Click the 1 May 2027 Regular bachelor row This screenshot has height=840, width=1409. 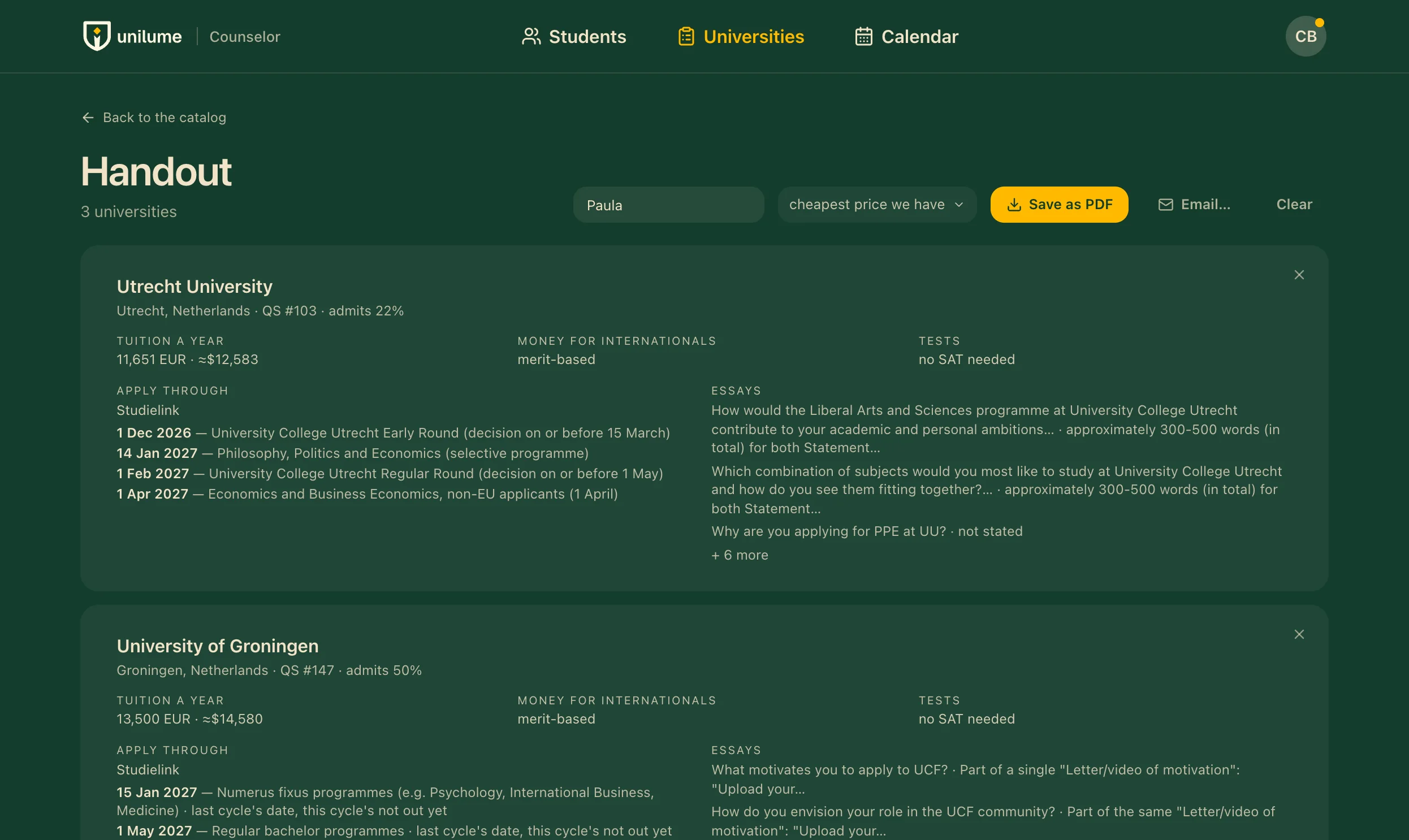point(394,830)
